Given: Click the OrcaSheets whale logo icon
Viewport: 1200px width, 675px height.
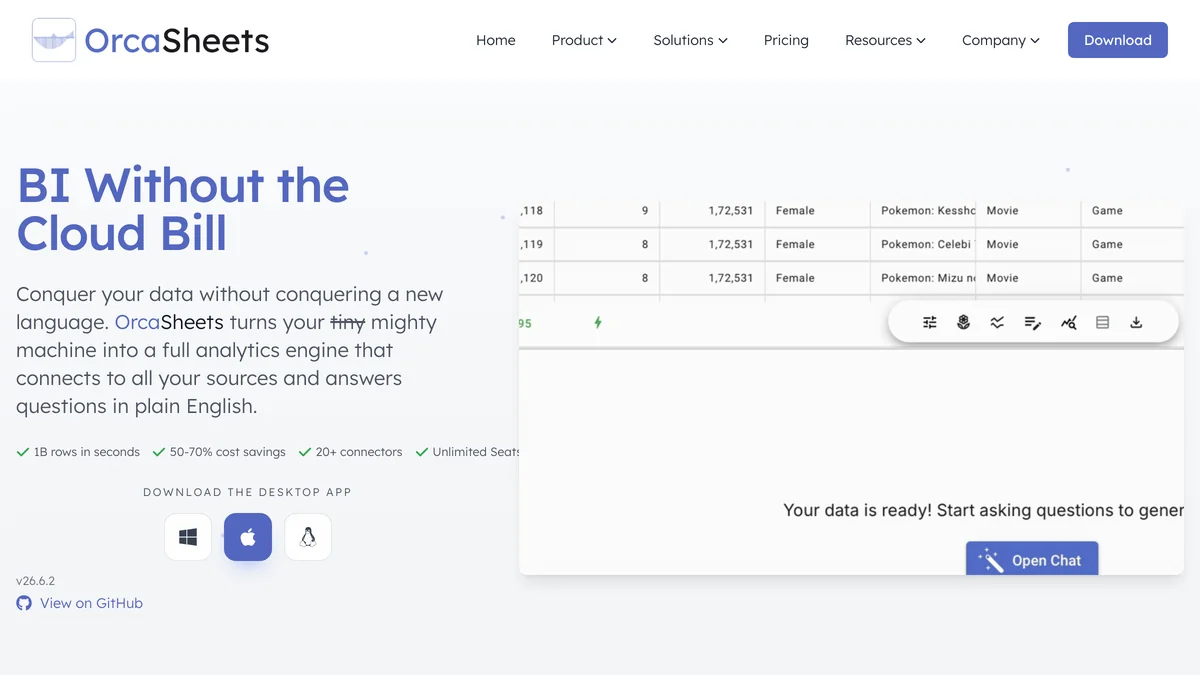Looking at the screenshot, I should coord(54,40).
